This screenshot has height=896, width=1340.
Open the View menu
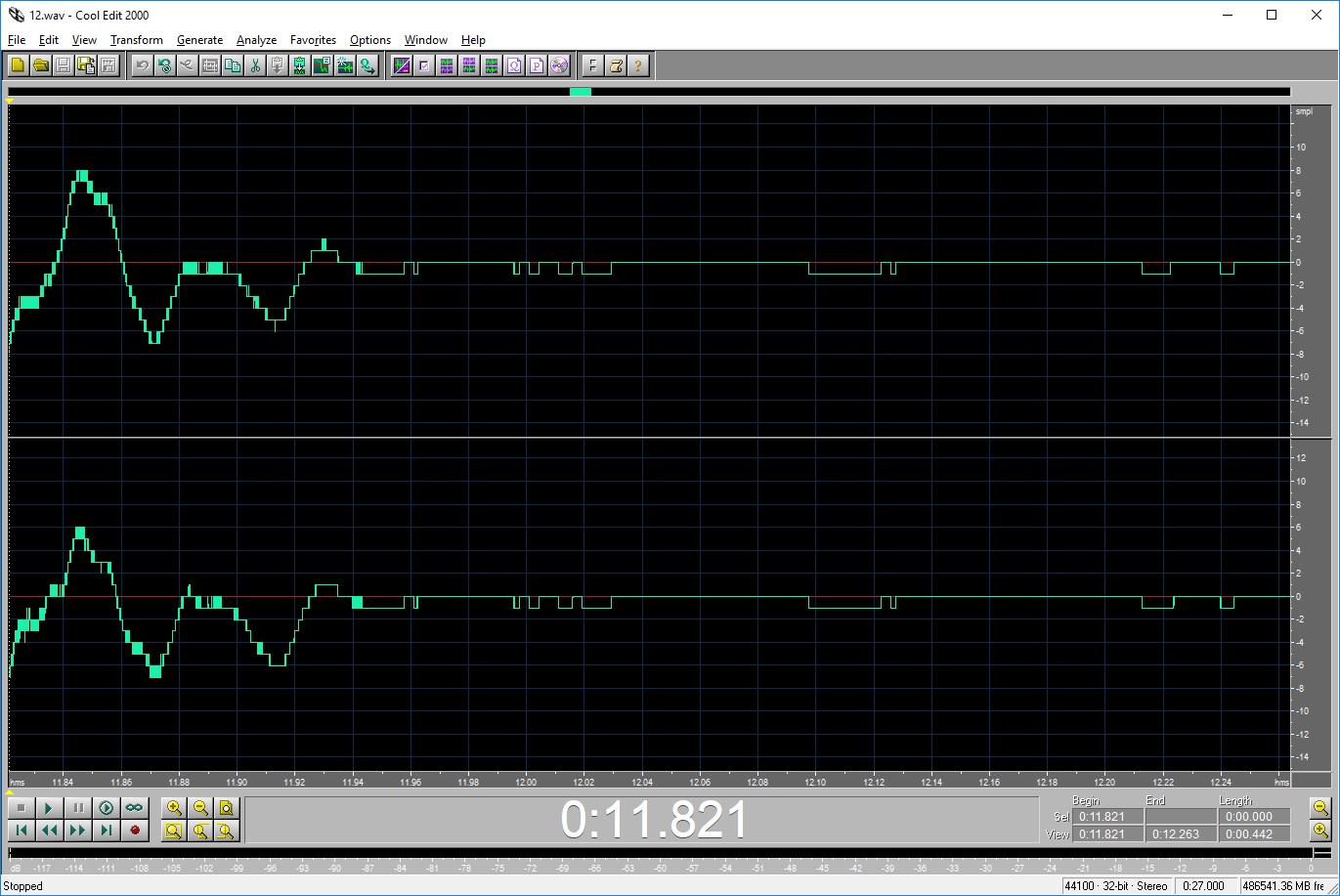tap(84, 40)
